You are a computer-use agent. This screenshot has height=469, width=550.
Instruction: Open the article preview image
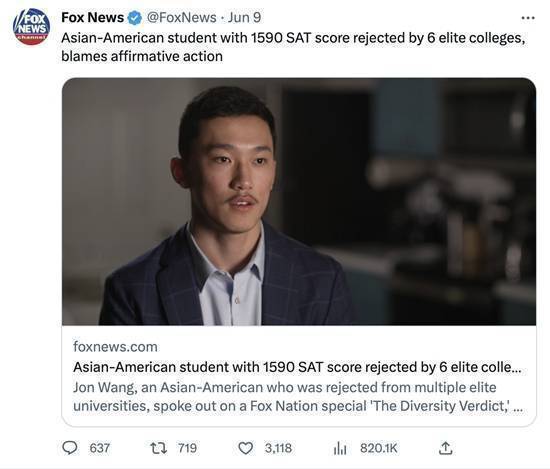299,201
